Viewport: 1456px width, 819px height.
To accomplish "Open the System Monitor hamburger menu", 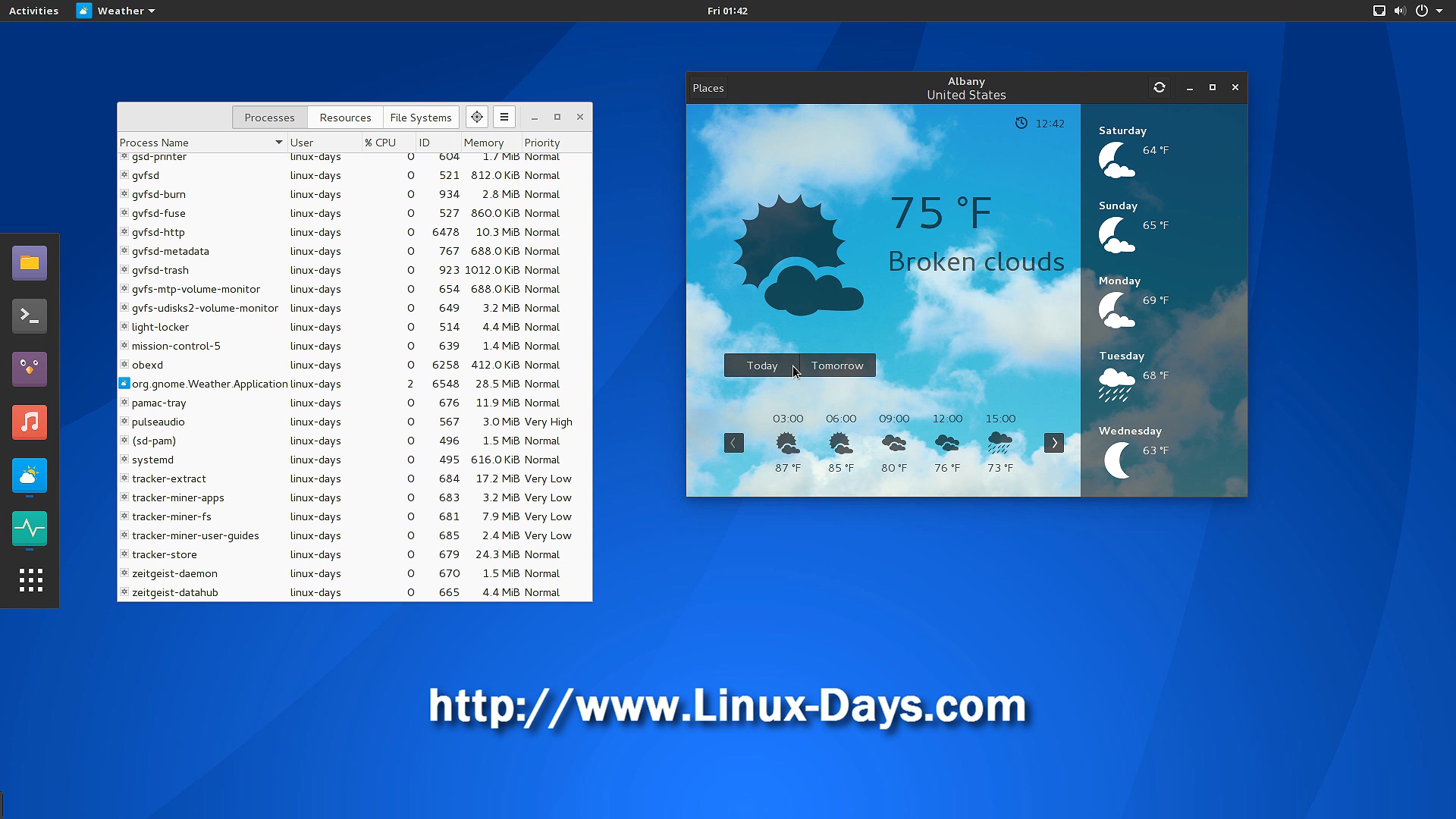I will point(504,117).
